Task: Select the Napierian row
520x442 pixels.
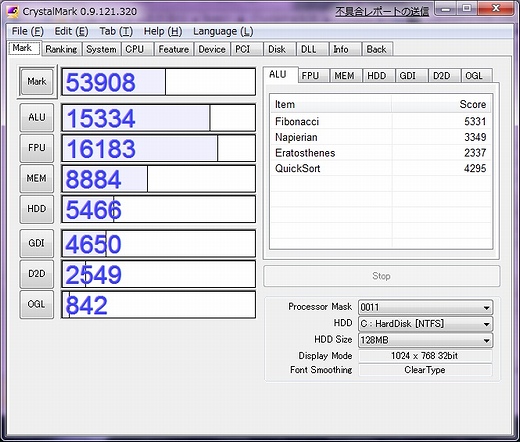Action: click(381, 137)
